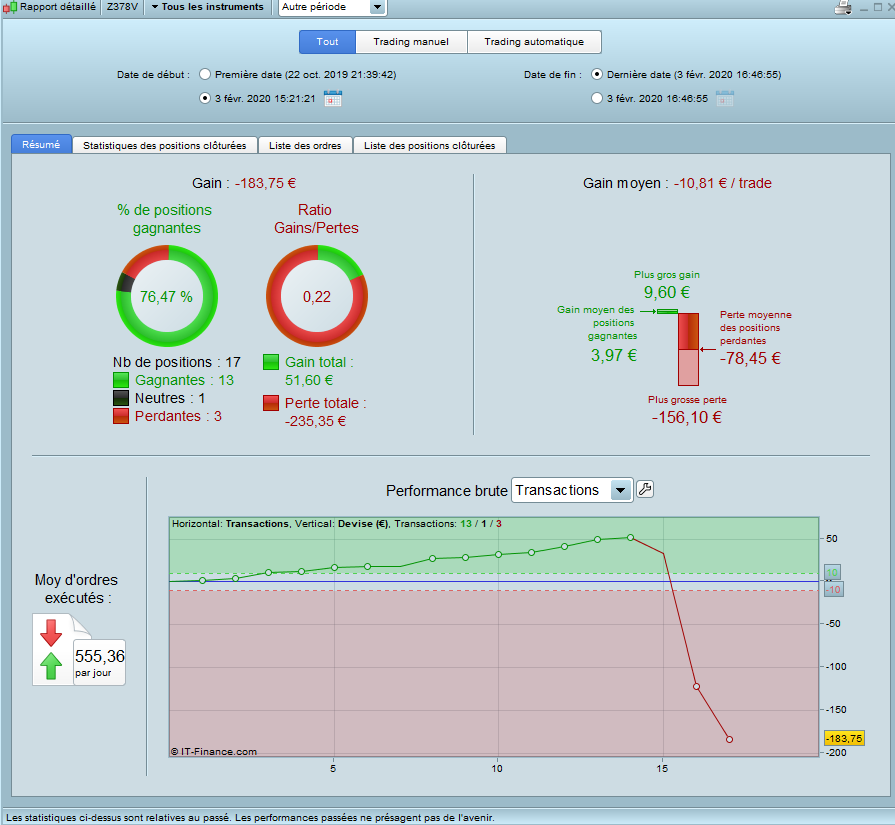
Task: Click the red Perdantes legend square
Action: pos(121,416)
